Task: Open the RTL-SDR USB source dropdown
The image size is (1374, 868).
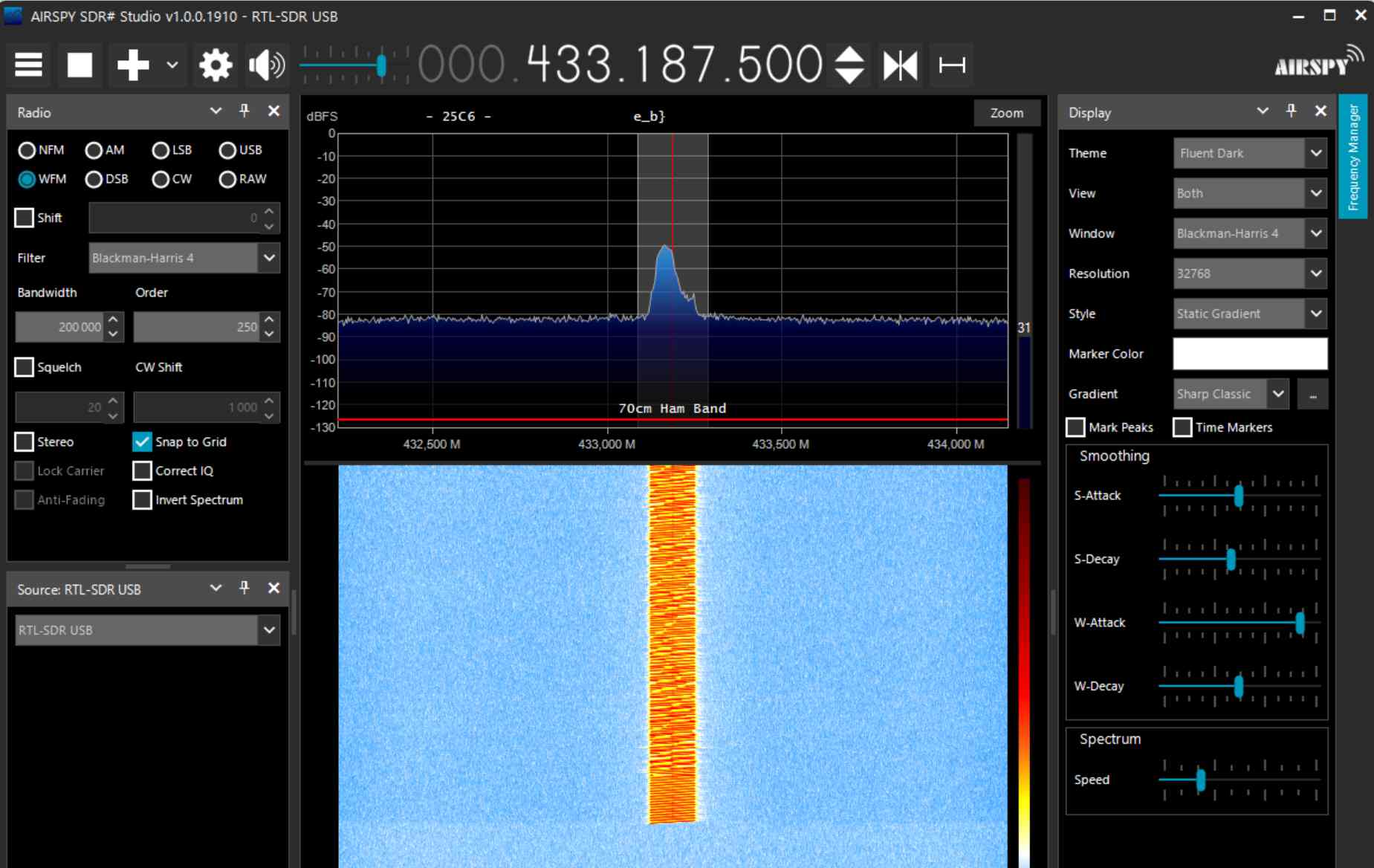Action: coord(147,630)
